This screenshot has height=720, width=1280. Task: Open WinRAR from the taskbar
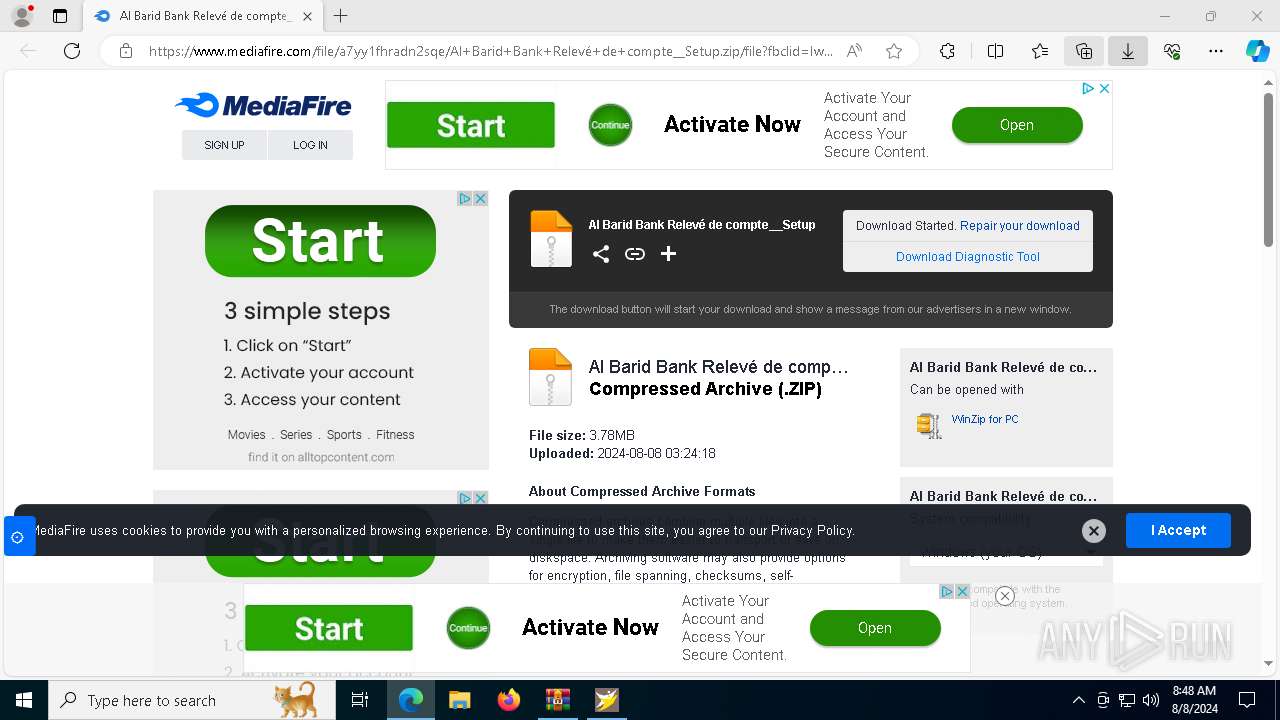coord(557,700)
